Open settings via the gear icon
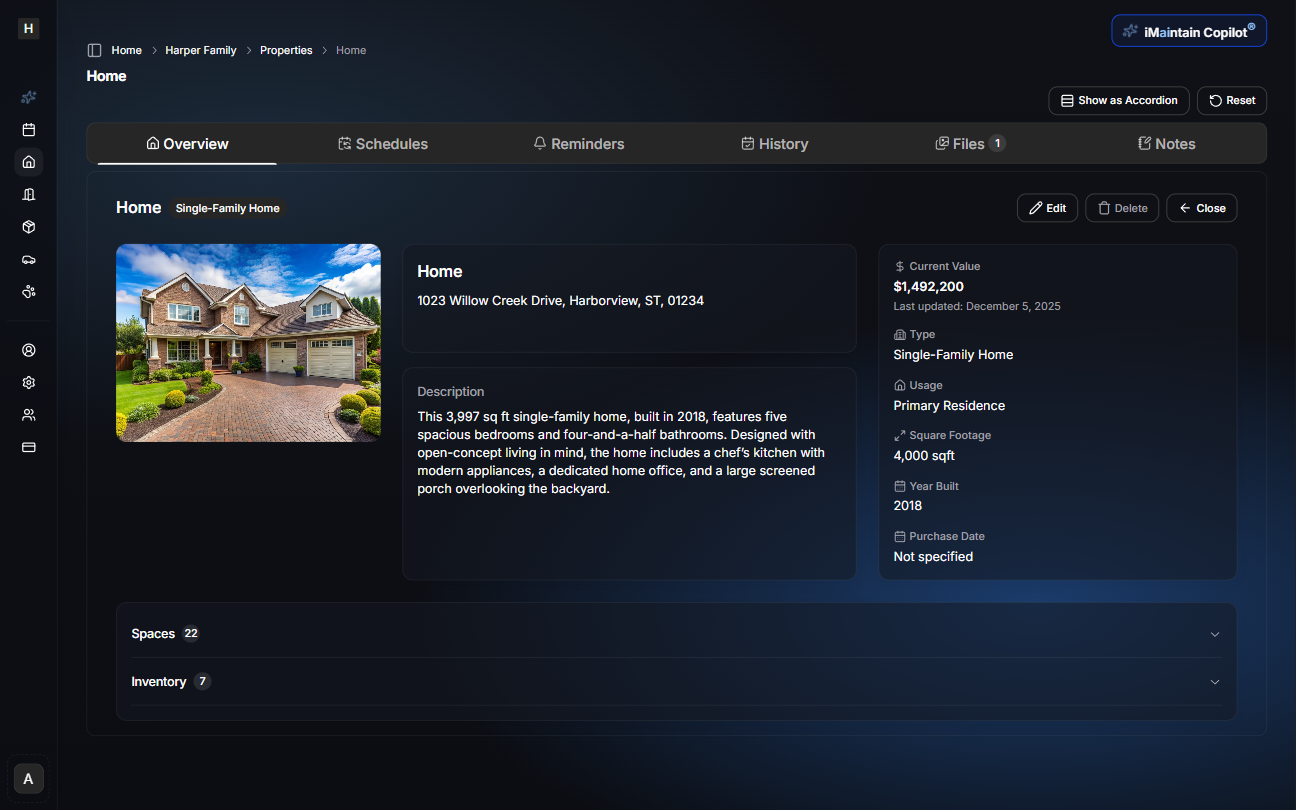The height and width of the screenshot is (810, 1296). (x=28, y=382)
